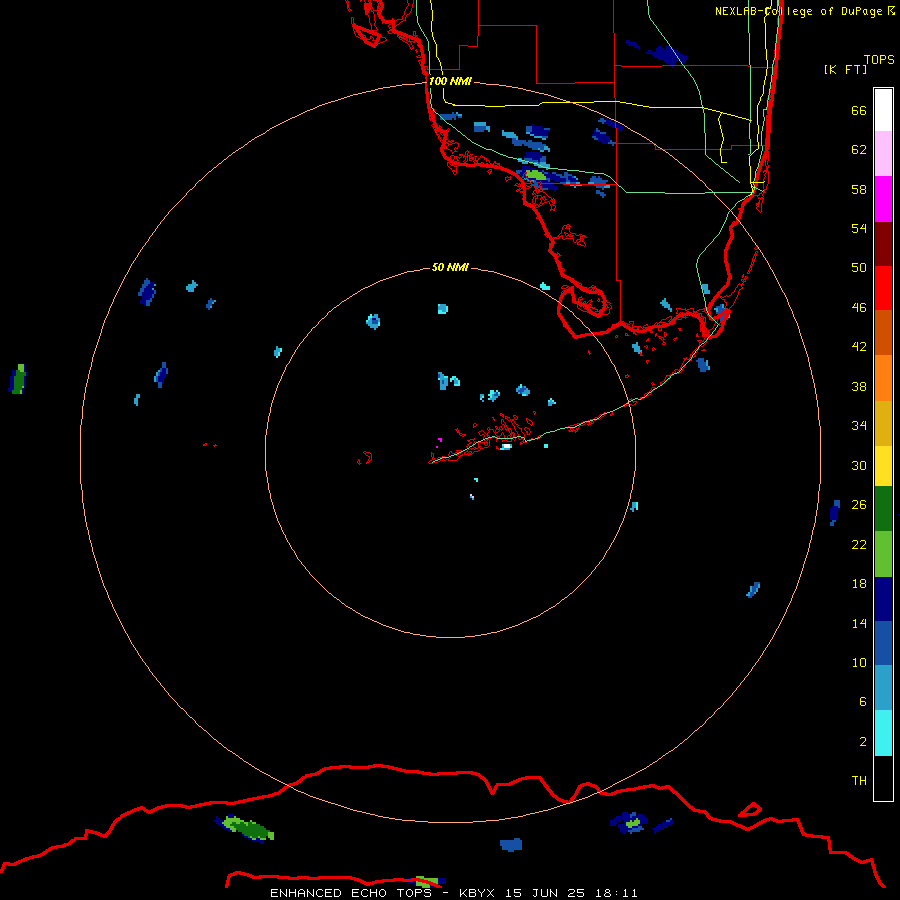Click the 30 legend value
Image resolution: width=900 pixels, height=900 pixels.
pos(859,465)
